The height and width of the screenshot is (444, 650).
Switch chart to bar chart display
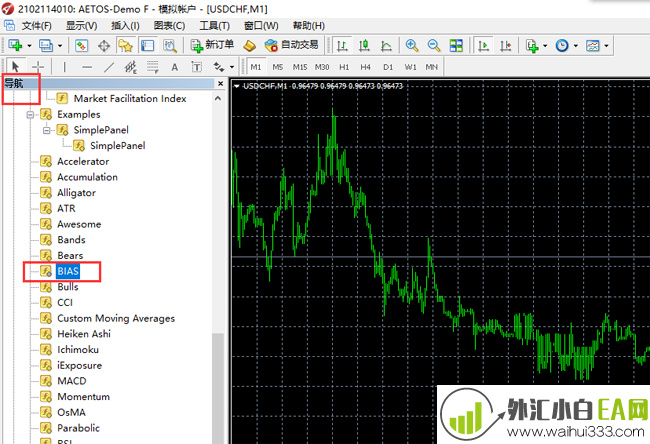pos(342,45)
